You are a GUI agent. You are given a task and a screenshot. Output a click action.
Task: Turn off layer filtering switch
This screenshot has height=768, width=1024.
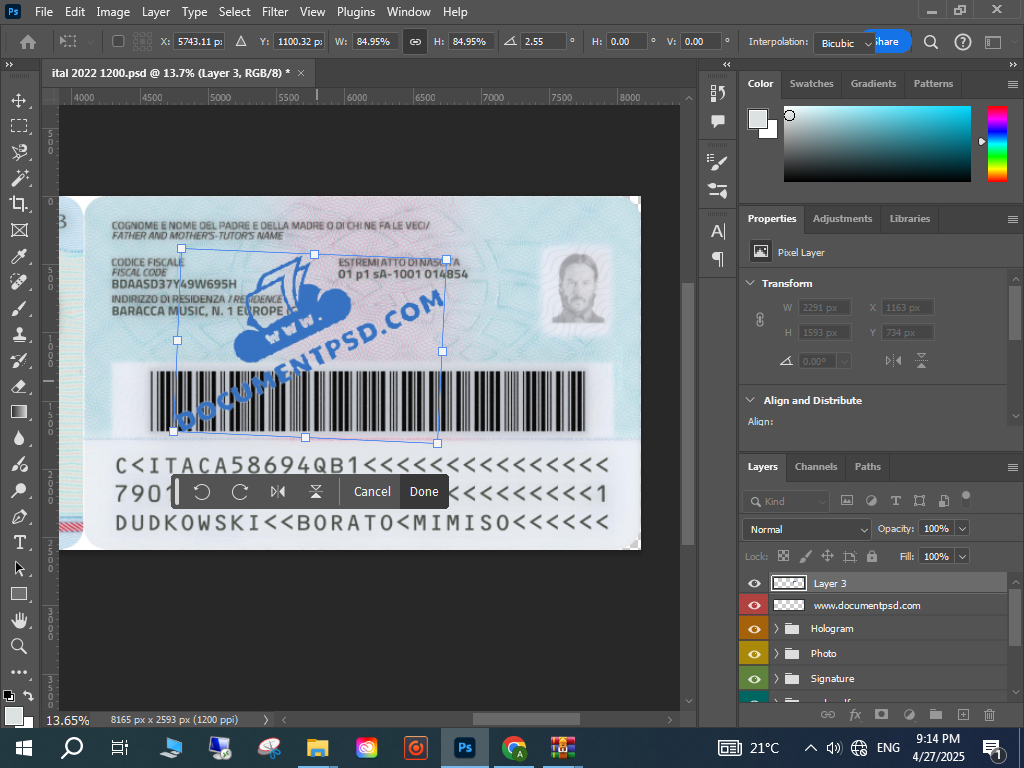point(966,499)
